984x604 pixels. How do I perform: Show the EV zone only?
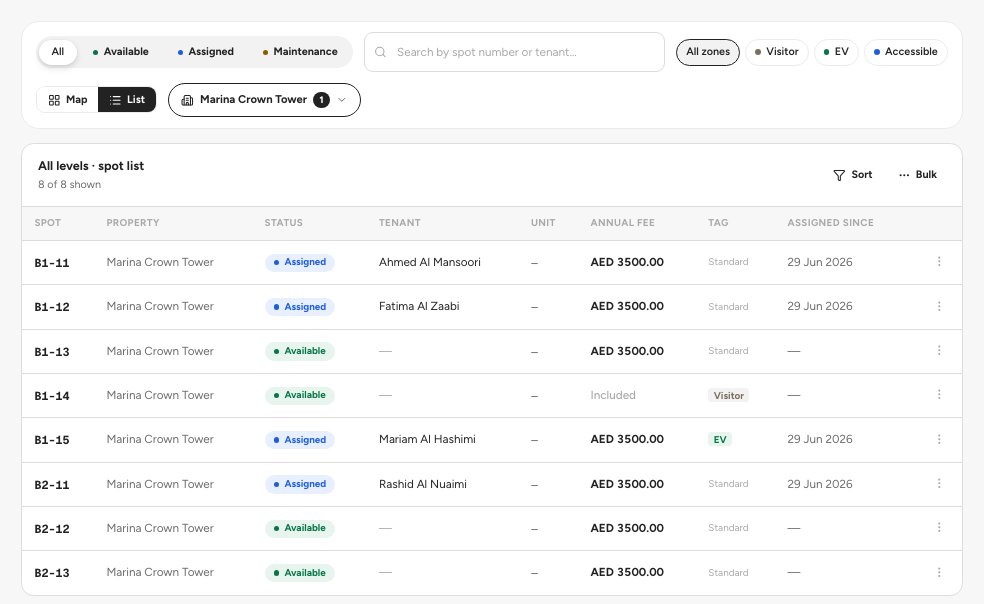[x=836, y=51]
